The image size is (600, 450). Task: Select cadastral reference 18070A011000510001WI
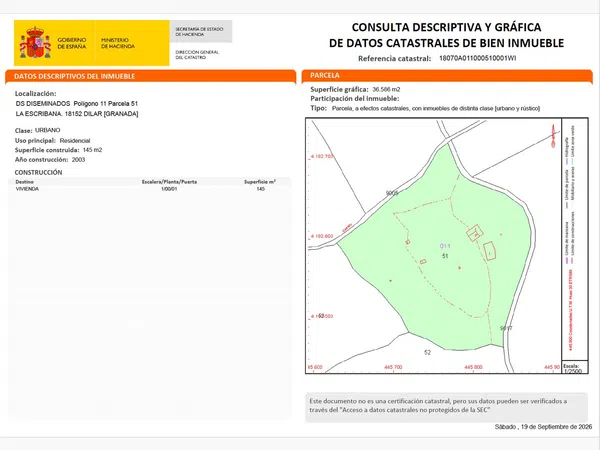[478, 58]
